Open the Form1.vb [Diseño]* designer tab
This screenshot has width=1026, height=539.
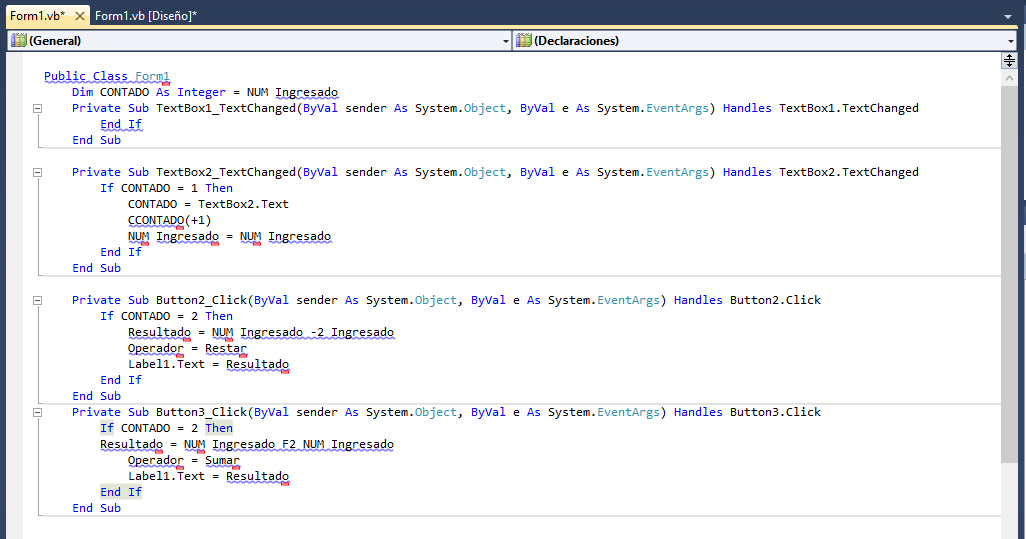(145, 16)
